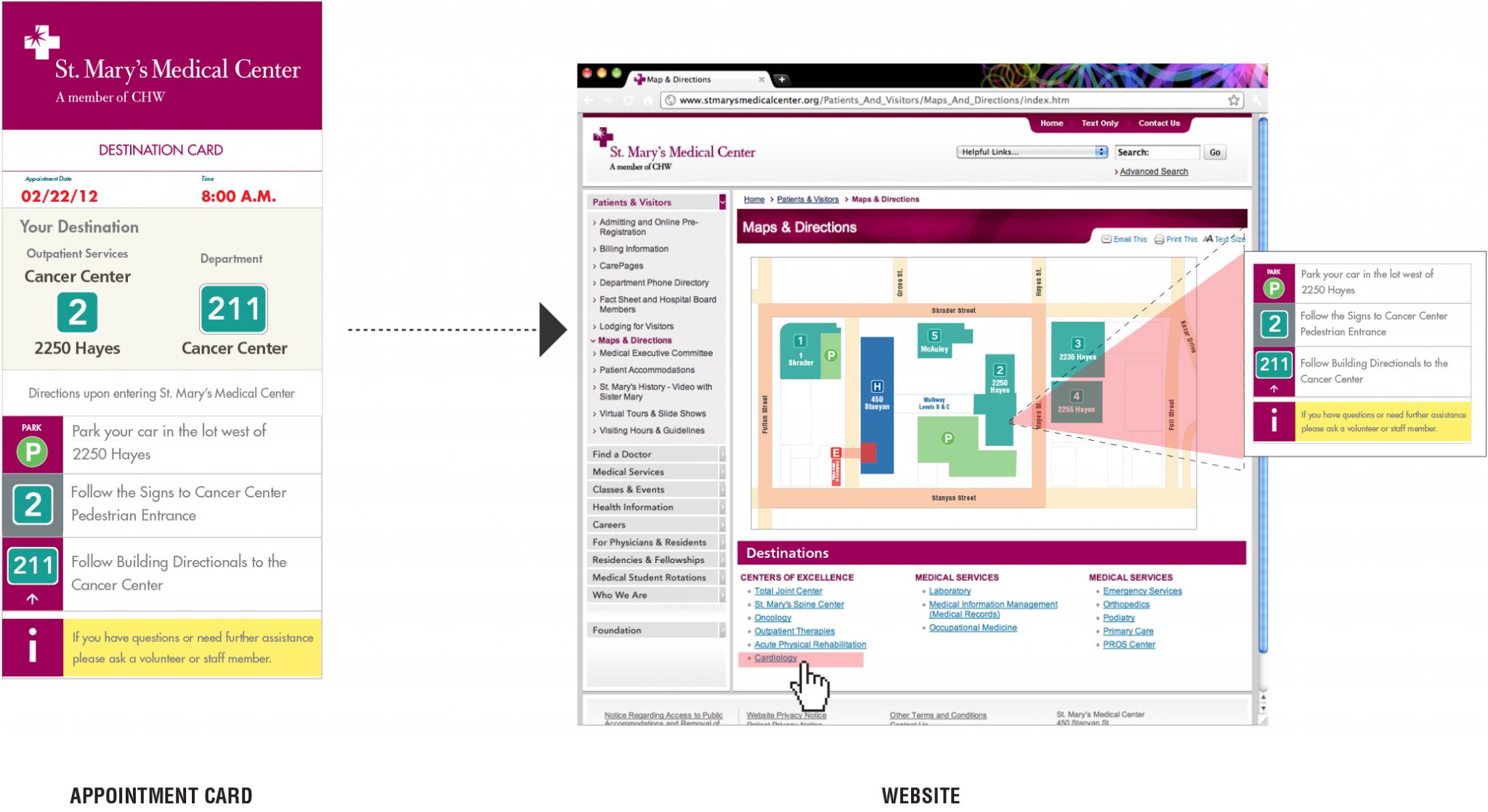Click the Print This printer icon
Screen dimensions: 1488x812
pyautogui.click(x=1159, y=239)
